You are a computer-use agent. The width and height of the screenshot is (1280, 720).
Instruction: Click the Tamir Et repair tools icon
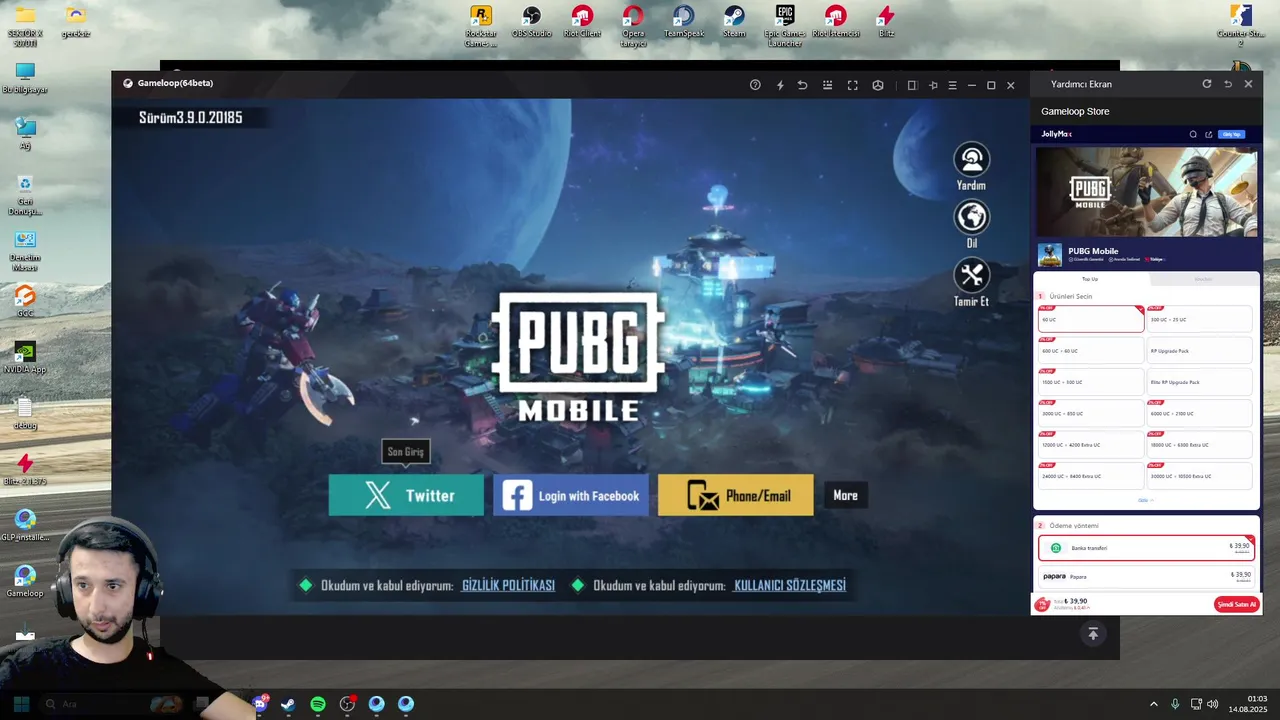971,275
